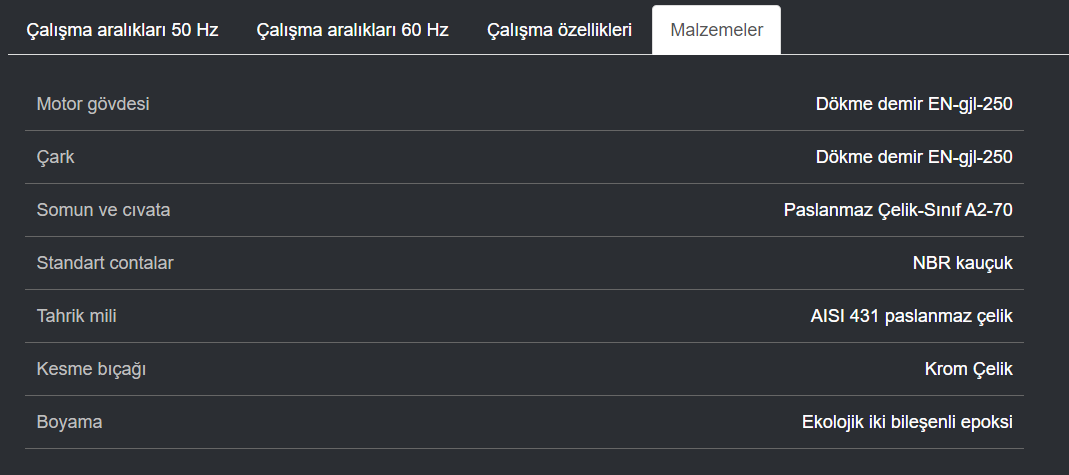
Task: Click the Tahrik mili label
Action: [x=76, y=316]
